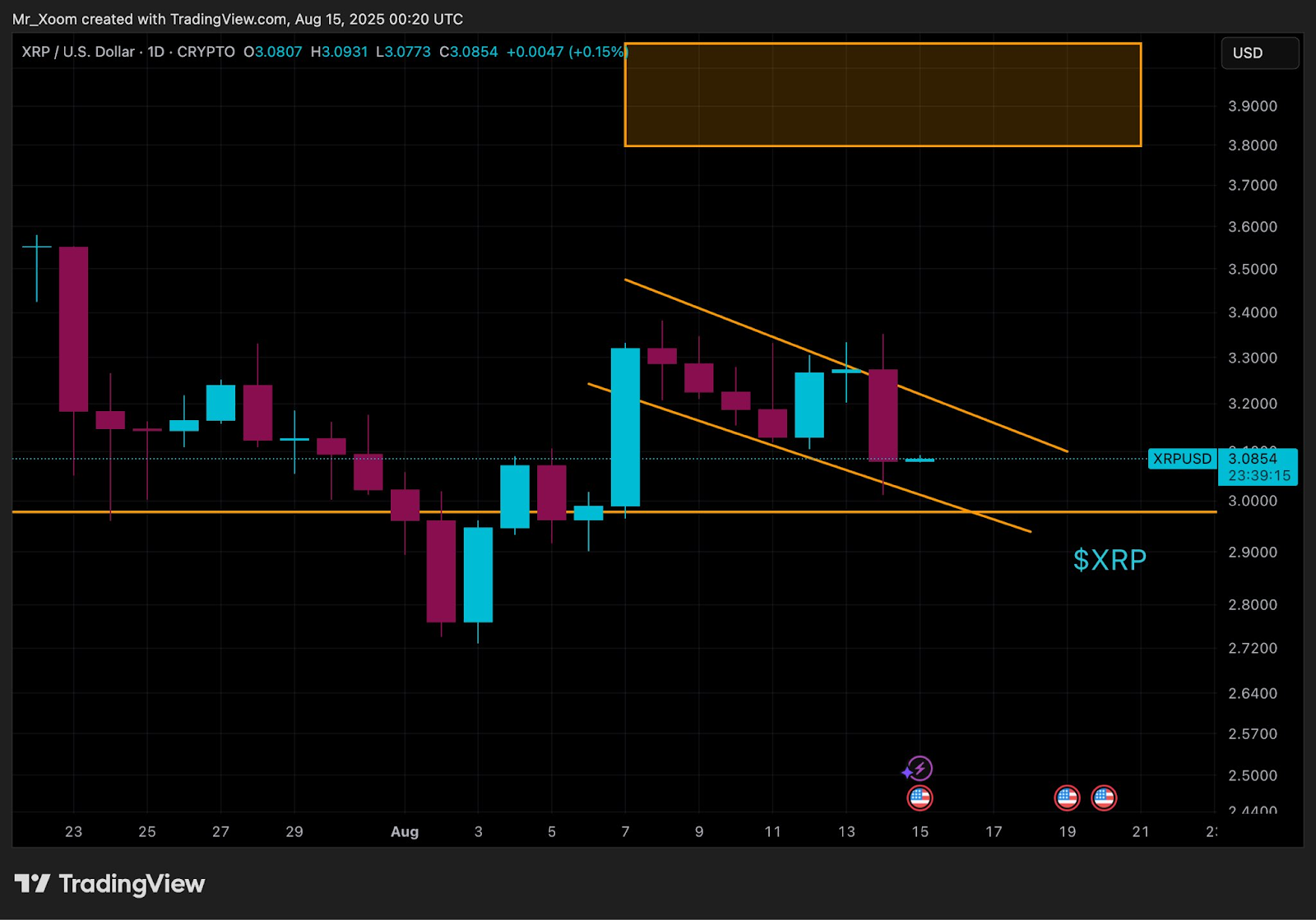The image size is (1316, 920).
Task: Click the large red candle on July 23
Action: coord(73,329)
